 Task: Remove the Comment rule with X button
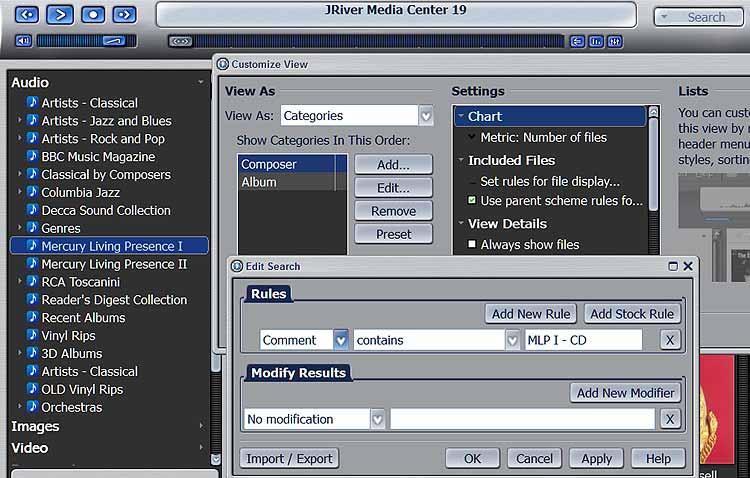point(671,340)
